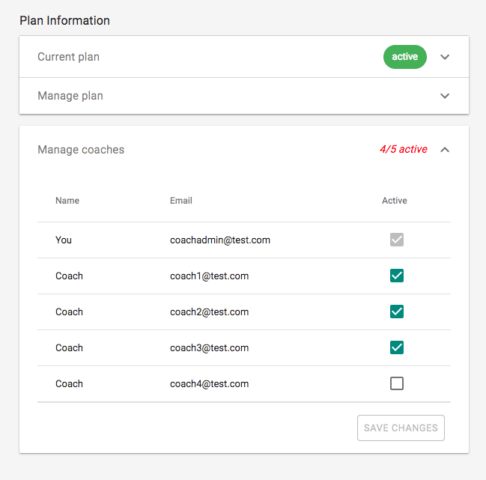The image size is (486, 480).
Task: Click the Email column header
Action: point(181,201)
